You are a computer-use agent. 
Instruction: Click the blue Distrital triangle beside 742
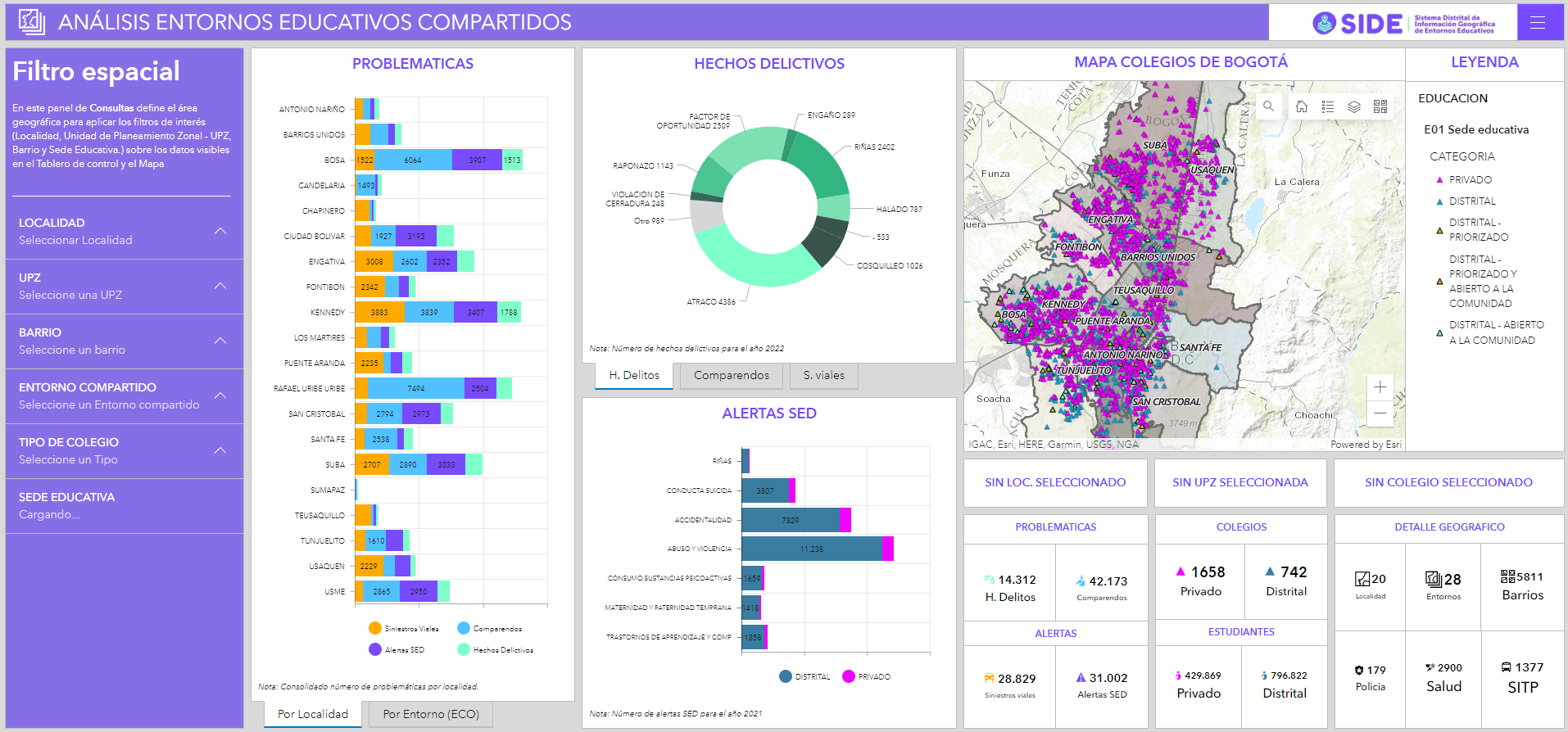(x=1270, y=572)
